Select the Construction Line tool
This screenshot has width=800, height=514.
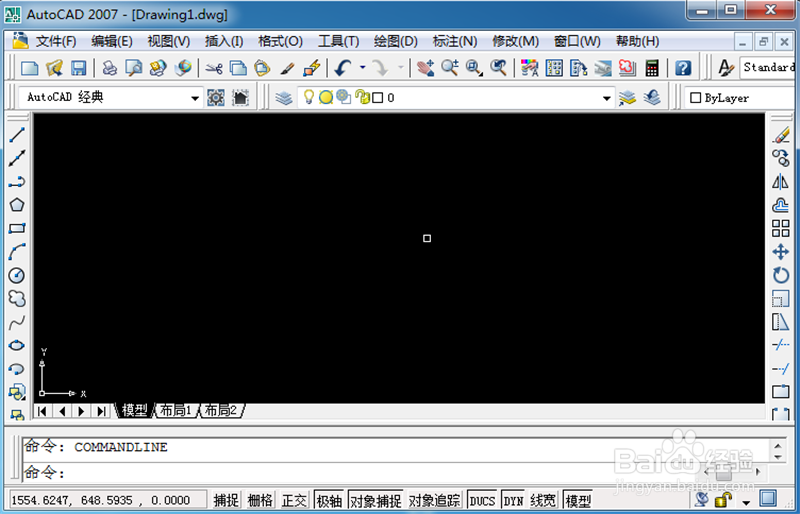pyautogui.click(x=17, y=158)
